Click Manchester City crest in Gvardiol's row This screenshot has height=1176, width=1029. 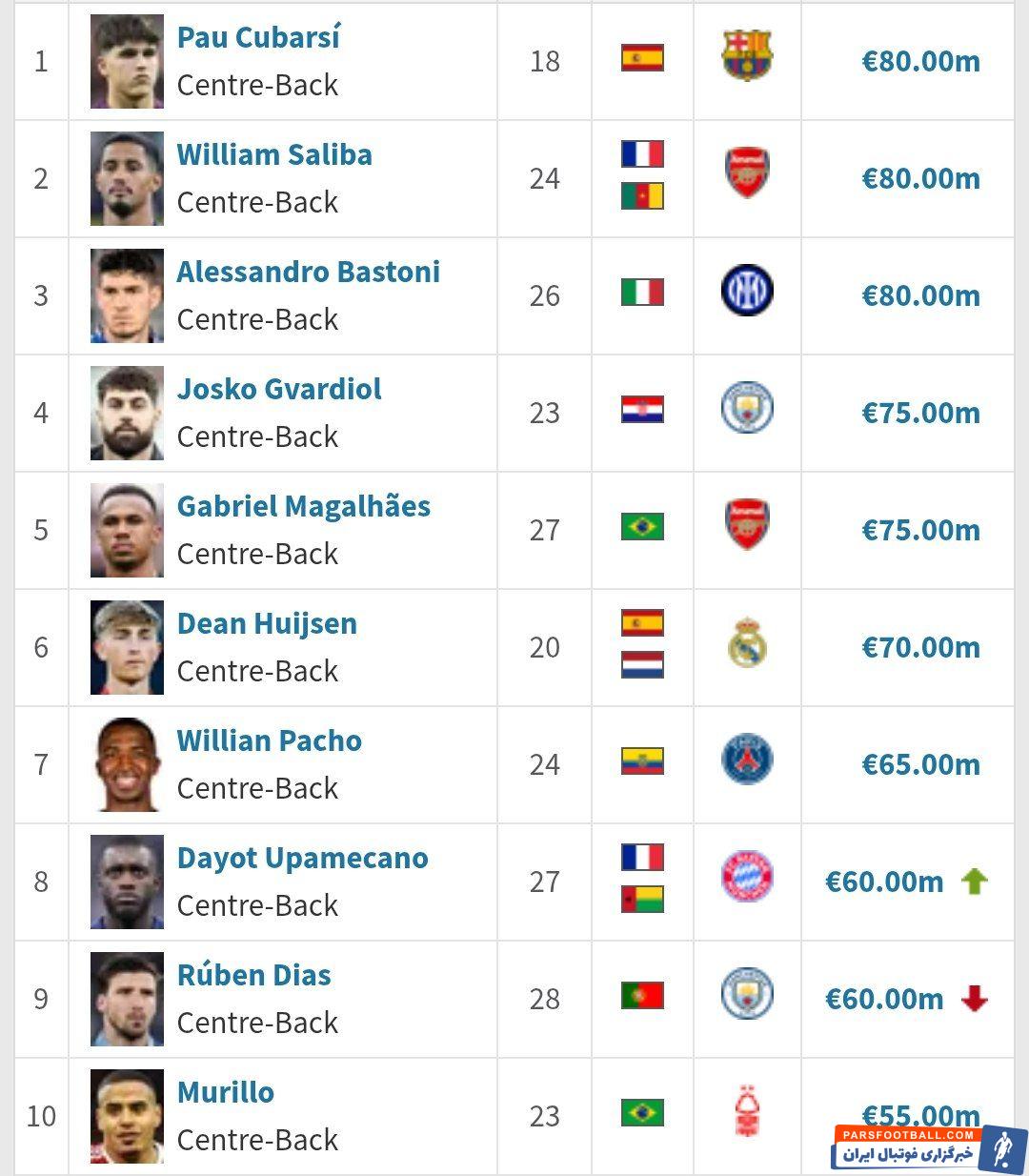click(747, 409)
